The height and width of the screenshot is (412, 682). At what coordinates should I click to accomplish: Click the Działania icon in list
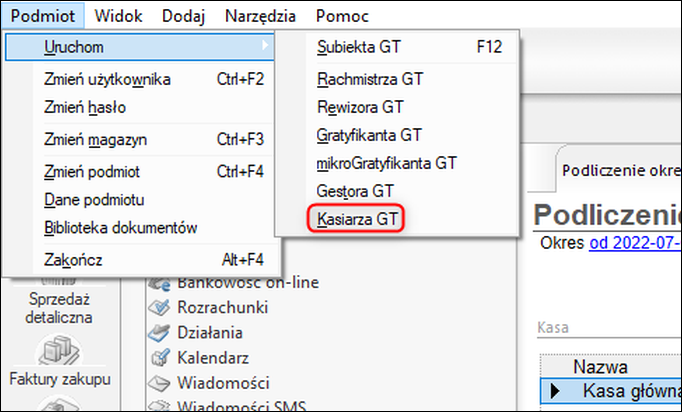(x=157, y=333)
